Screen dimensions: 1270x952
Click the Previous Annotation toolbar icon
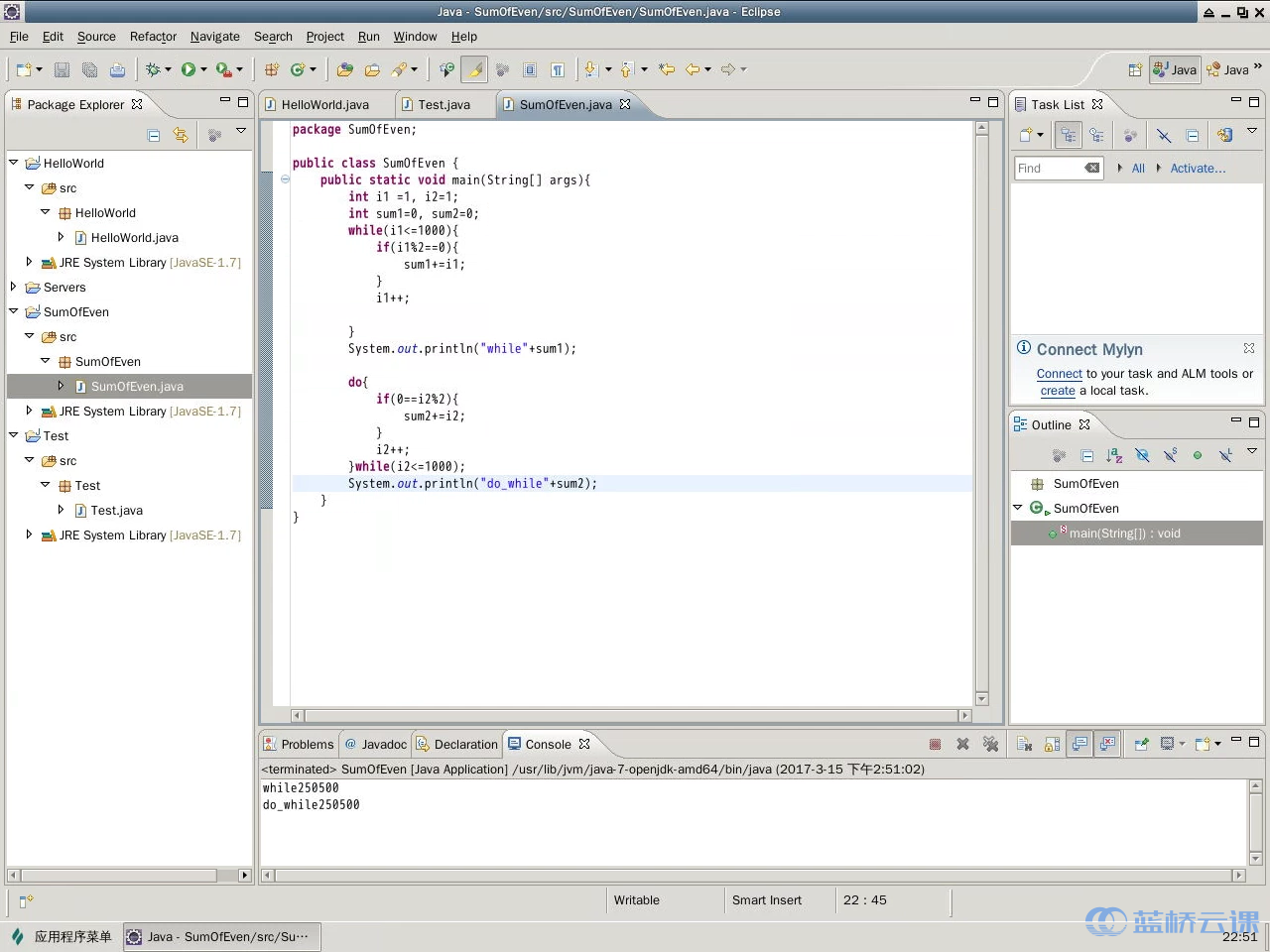point(626,69)
